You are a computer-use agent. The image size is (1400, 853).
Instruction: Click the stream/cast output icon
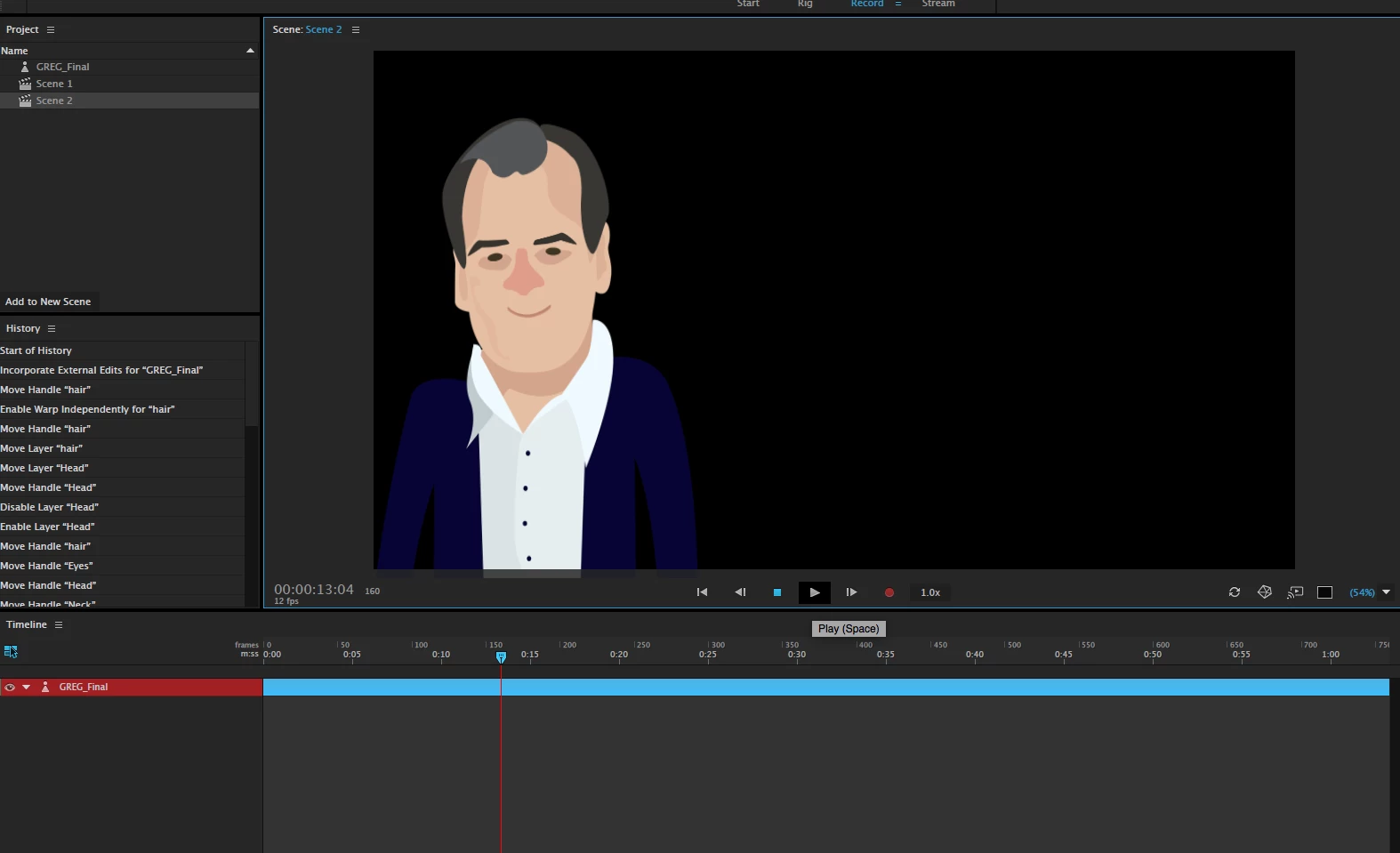click(x=1295, y=592)
